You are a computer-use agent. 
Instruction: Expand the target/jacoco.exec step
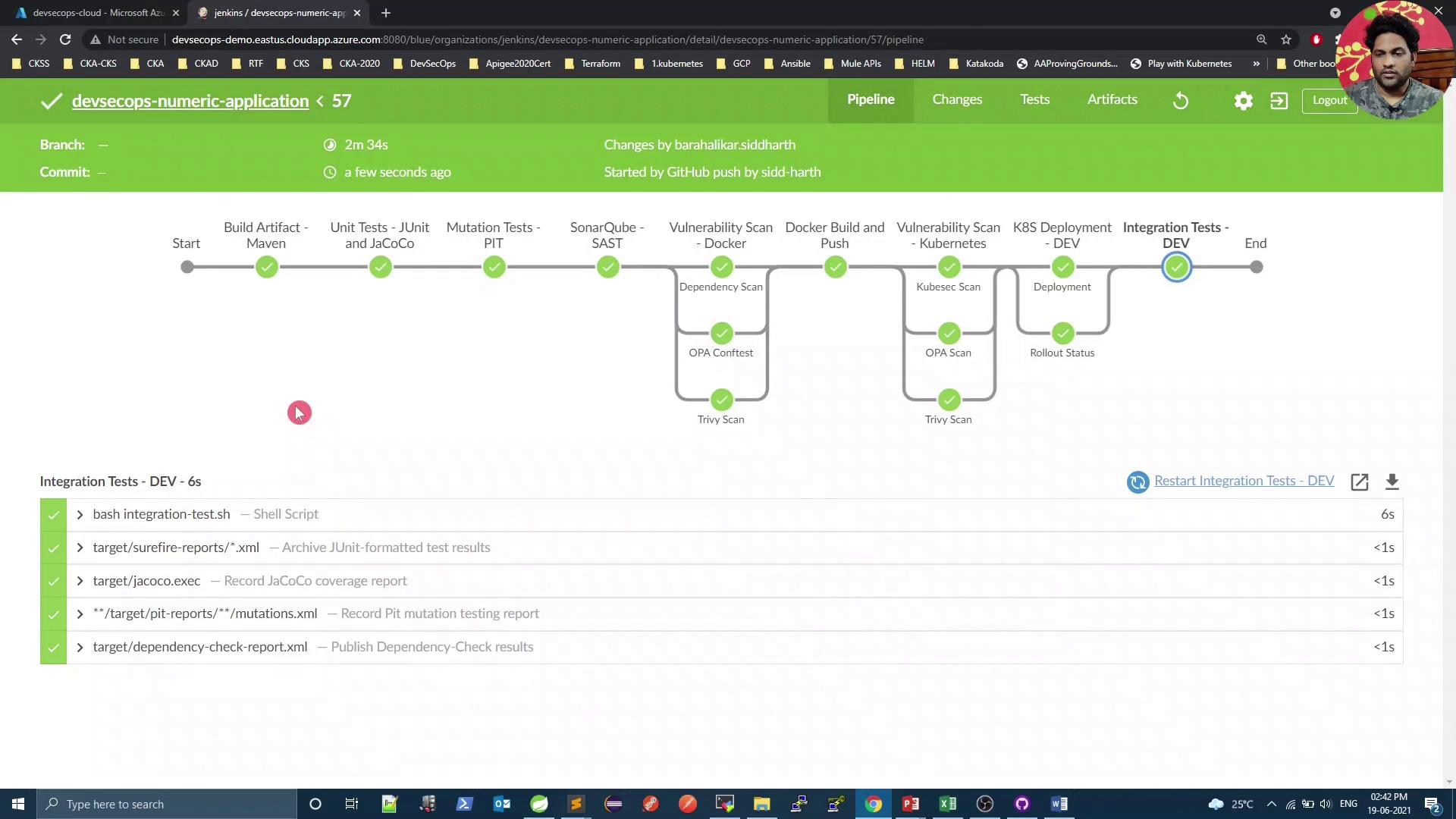point(80,581)
